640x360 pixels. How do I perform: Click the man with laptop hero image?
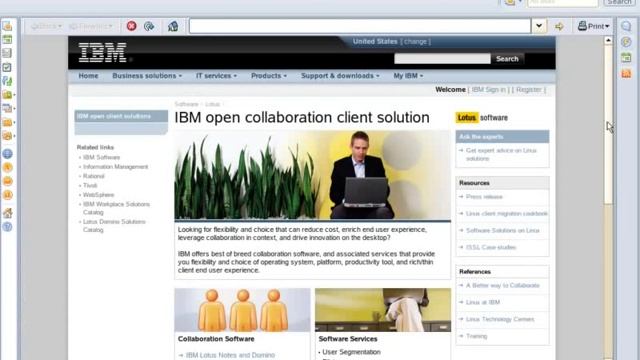click(x=313, y=175)
